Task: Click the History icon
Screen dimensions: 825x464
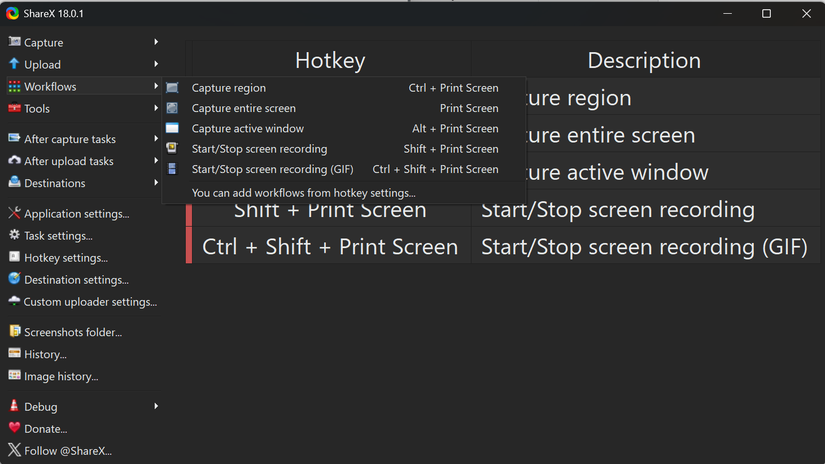Action: tap(14, 354)
